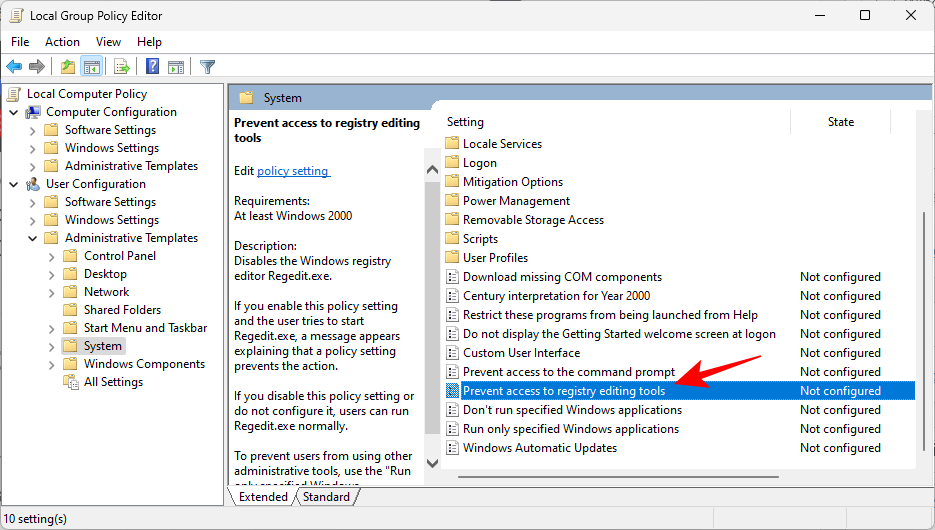Click the settings list vertical scrollbar
This screenshot has width=935, height=530.
pos(924,331)
